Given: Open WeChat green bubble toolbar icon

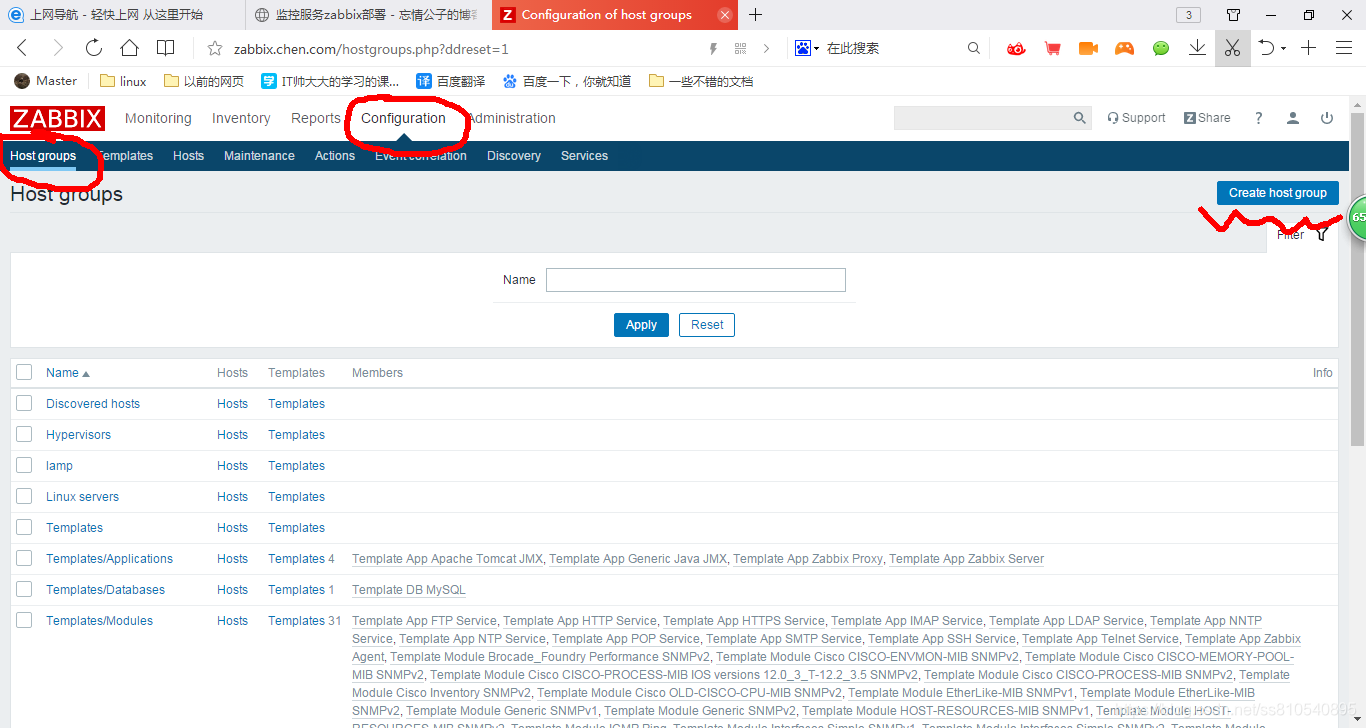Looking at the screenshot, I should (x=1161, y=48).
